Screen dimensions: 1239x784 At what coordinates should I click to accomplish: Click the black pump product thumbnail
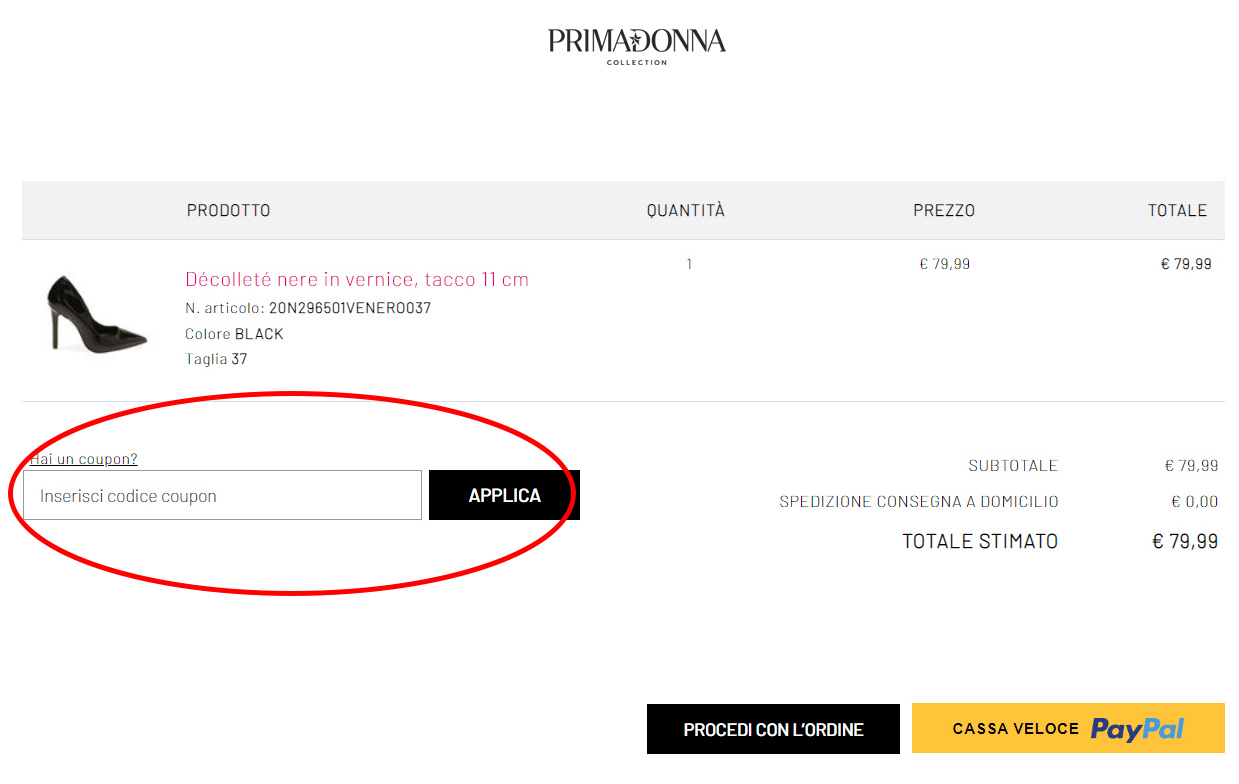pos(95,316)
